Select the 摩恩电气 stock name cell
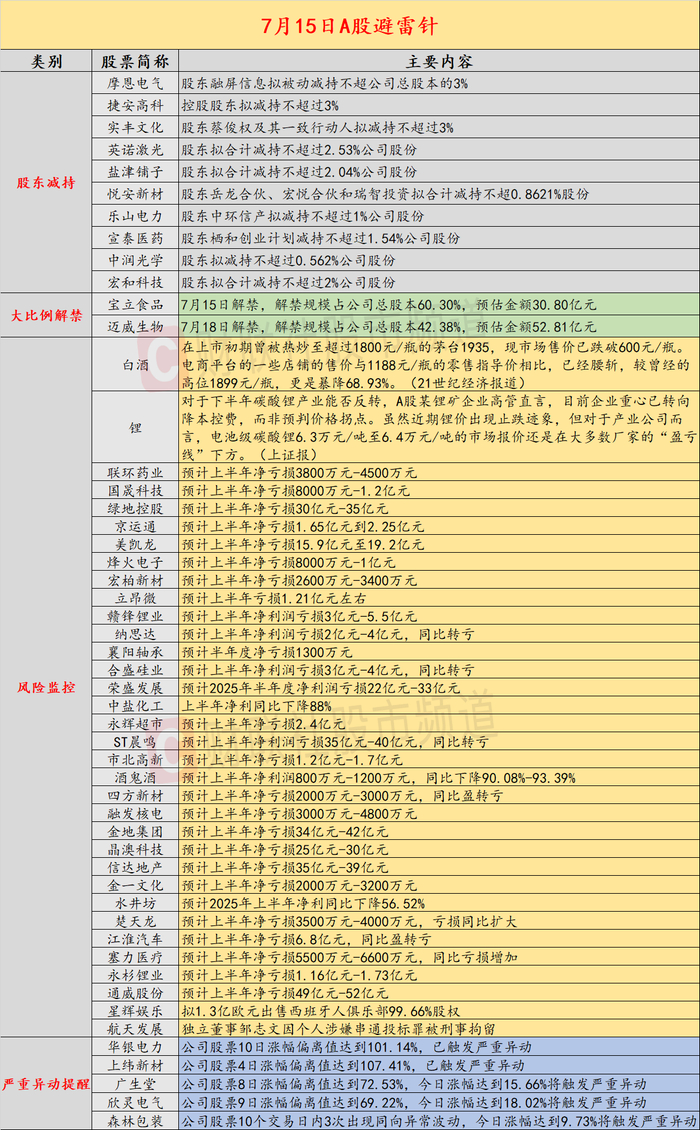The width and height of the screenshot is (700, 1130). tap(136, 84)
